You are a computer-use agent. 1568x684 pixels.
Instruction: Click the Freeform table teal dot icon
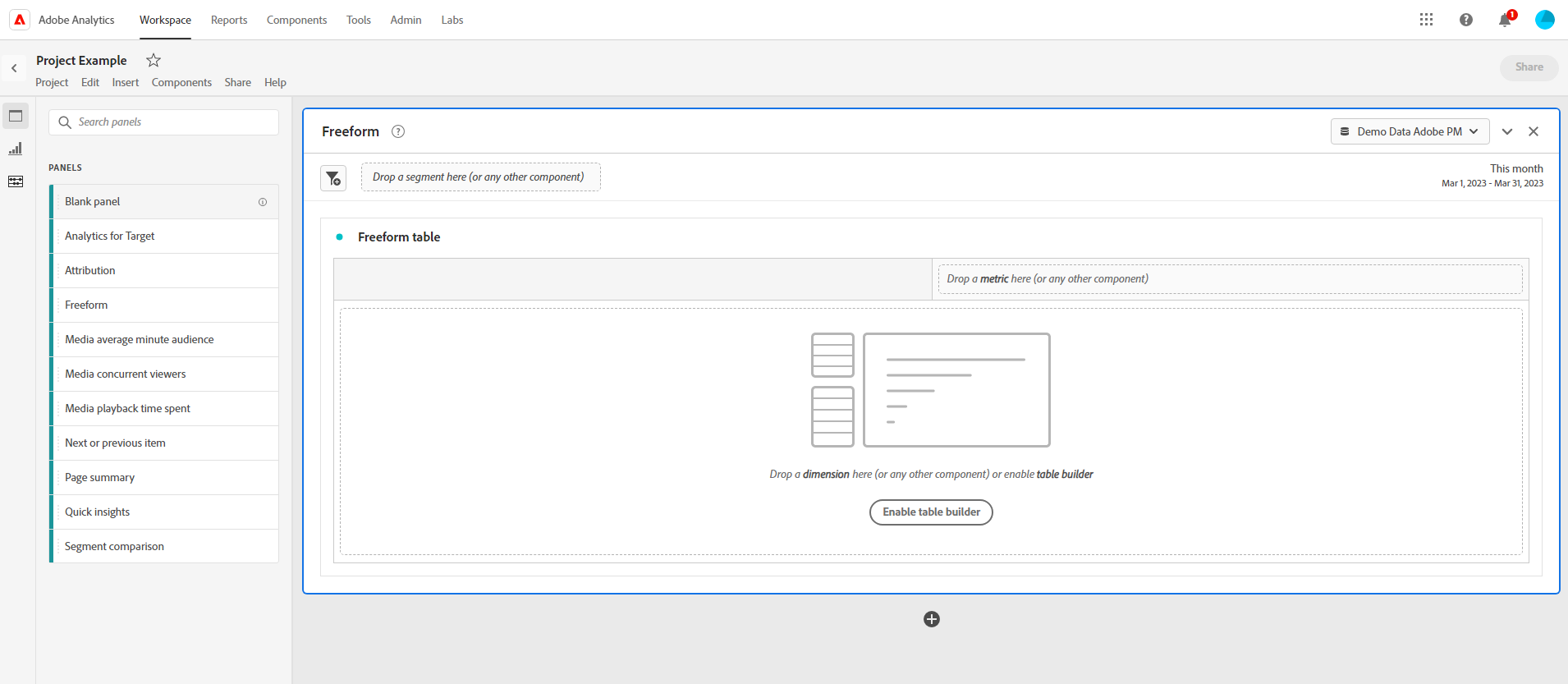(x=340, y=237)
